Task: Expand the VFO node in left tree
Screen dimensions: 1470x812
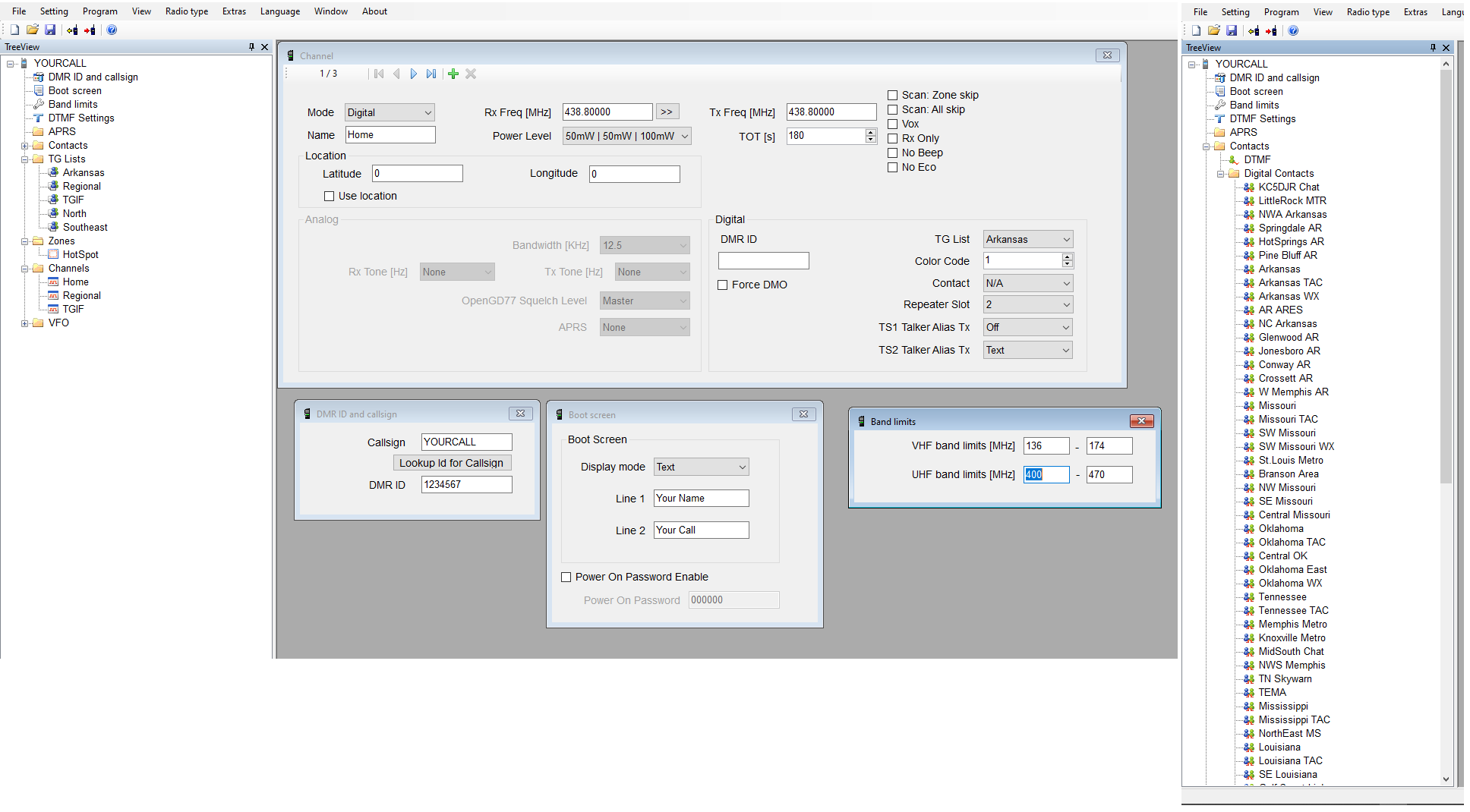Action: point(24,323)
